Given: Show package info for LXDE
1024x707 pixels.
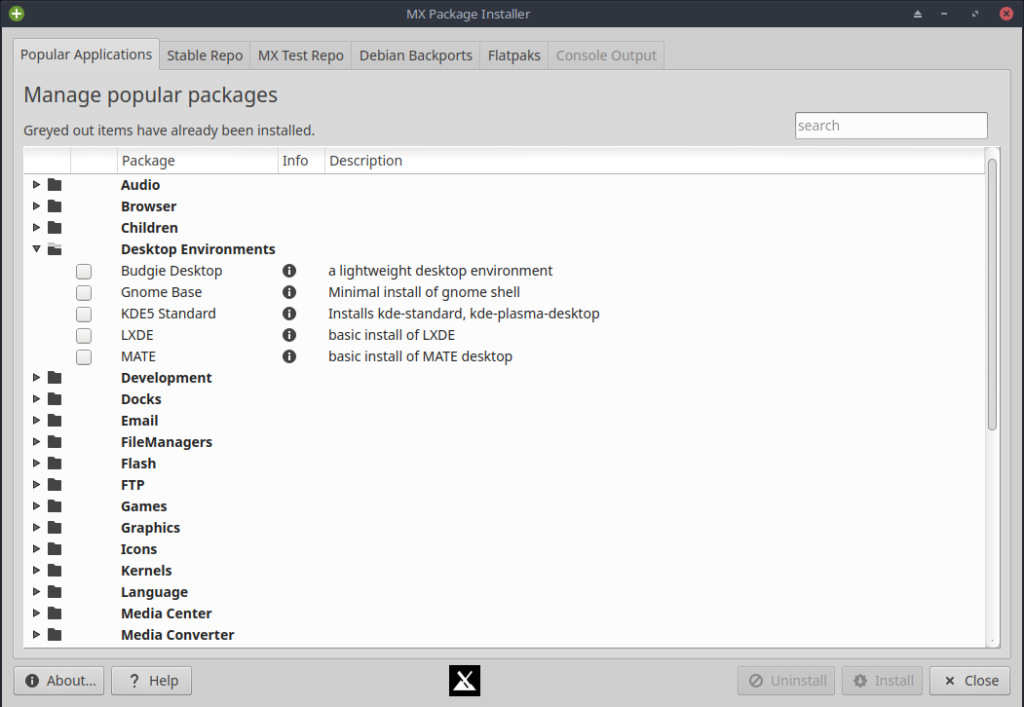Looking at the screenshot, I should point(289,335).
